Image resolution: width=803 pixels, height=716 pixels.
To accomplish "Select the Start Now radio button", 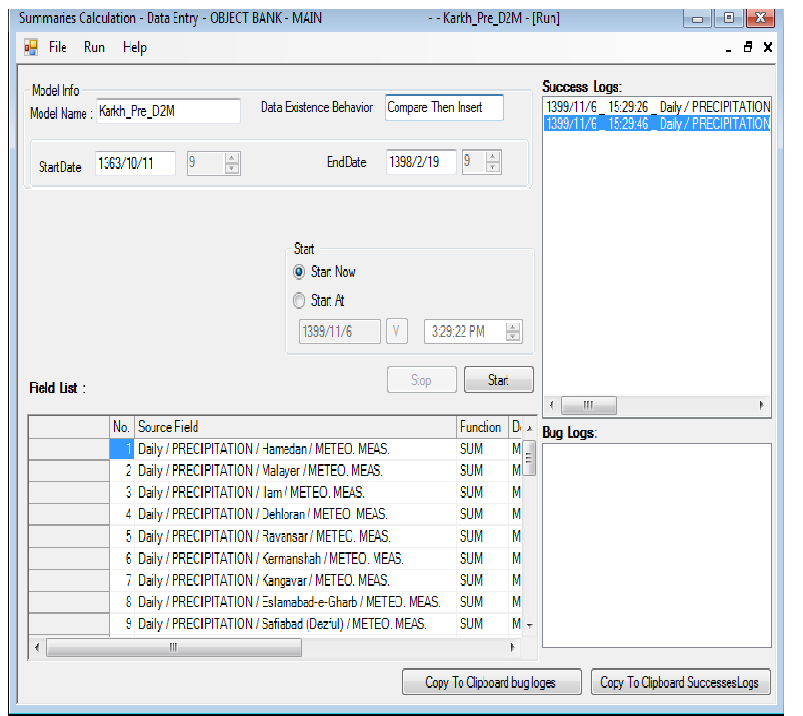I will point(300,272).
